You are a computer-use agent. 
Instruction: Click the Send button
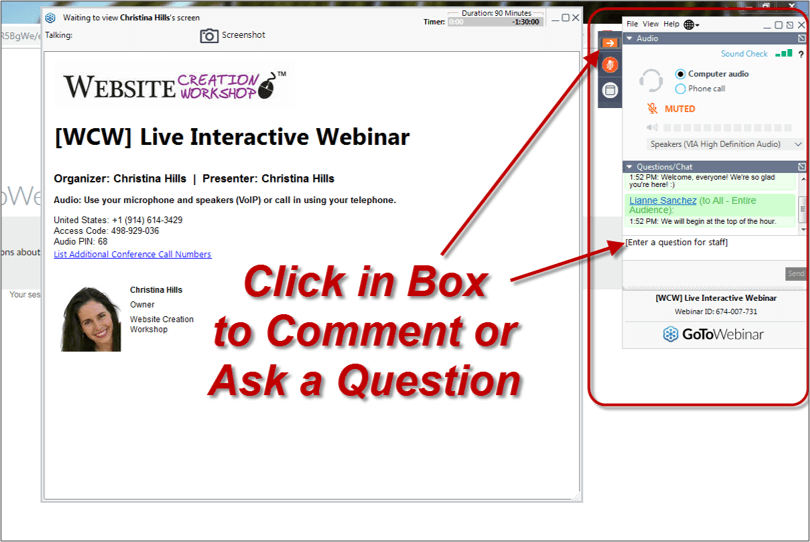(x=795, y=273)
